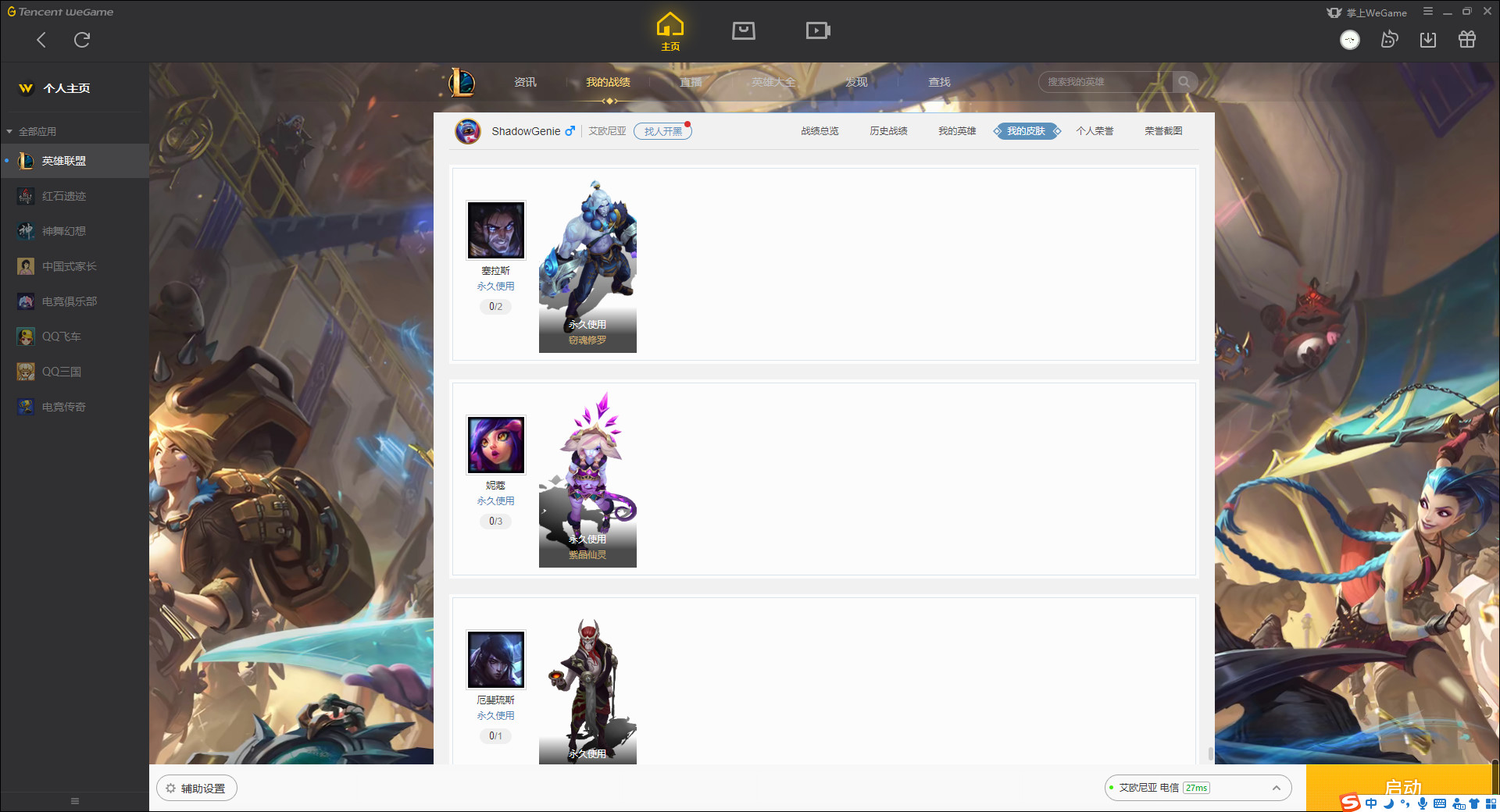The height and width of the screenshot is (812, 1500).
Task: Select 电竞俱乐部 in the sidebar
Action: pos(74,301)
